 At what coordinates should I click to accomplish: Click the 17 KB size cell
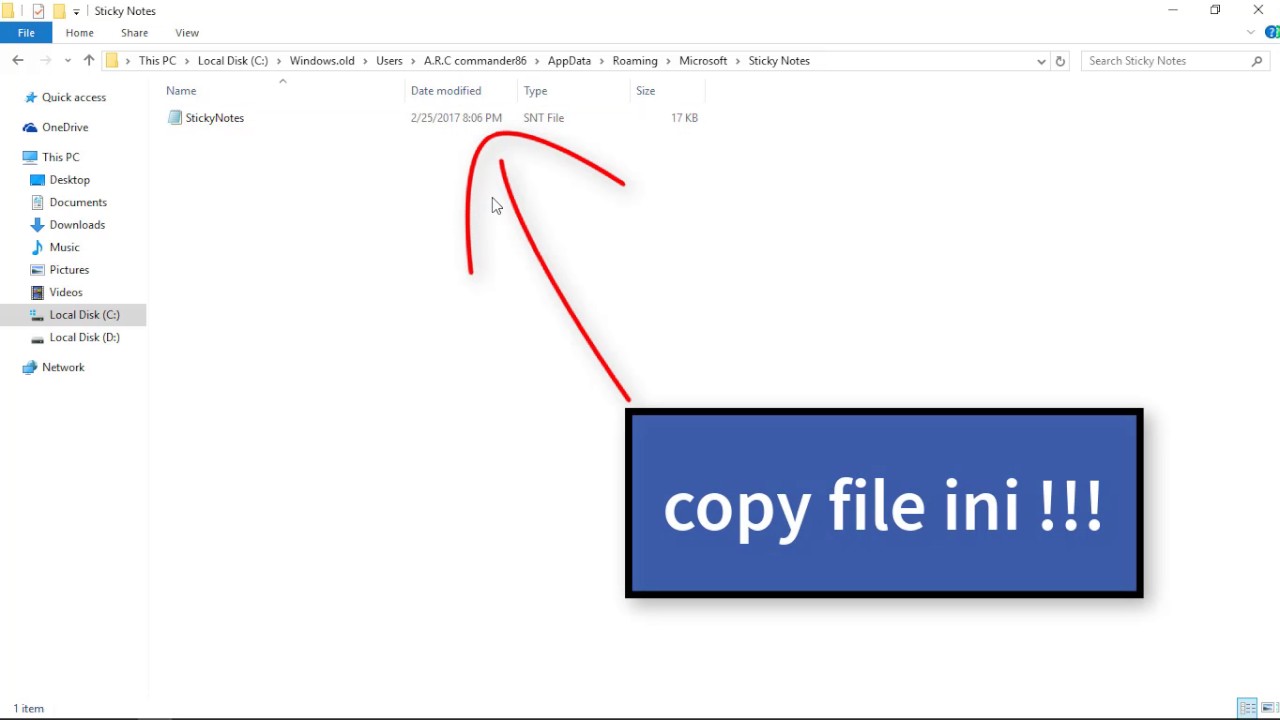(x=684, y=118)
